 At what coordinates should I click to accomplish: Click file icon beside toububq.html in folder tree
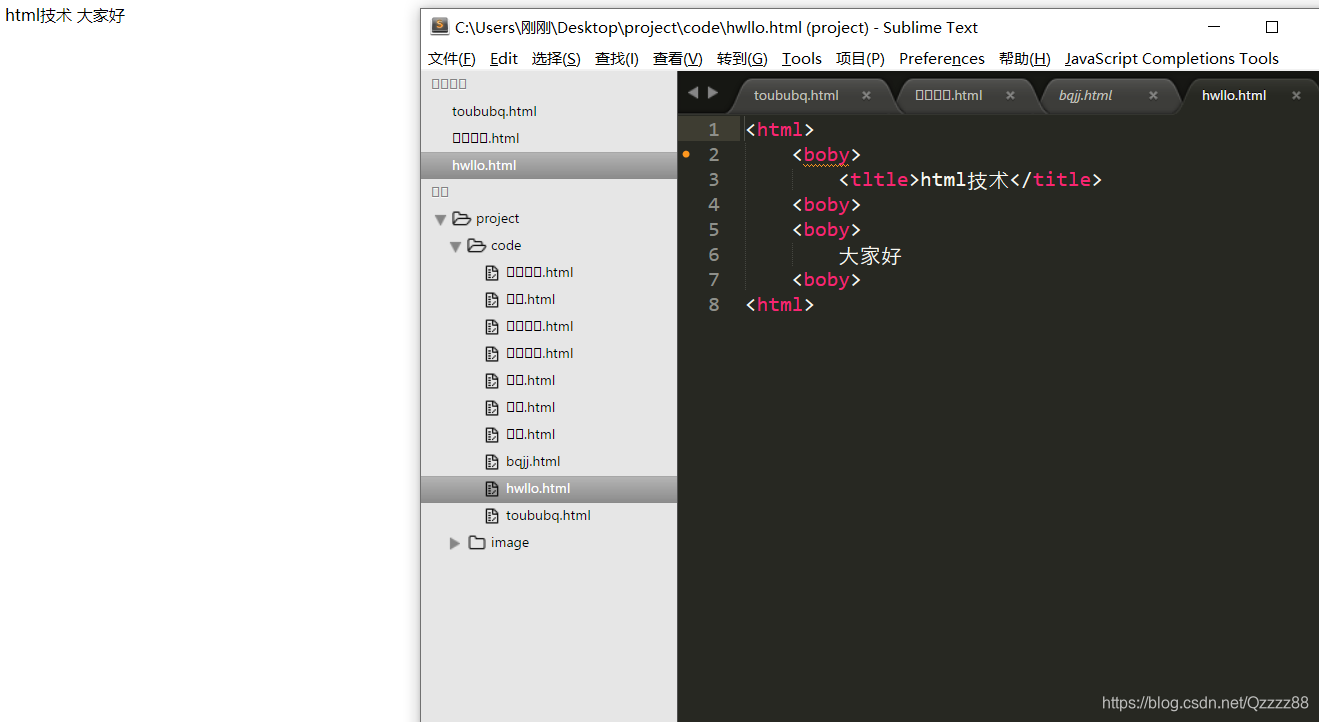coord(491,515)
